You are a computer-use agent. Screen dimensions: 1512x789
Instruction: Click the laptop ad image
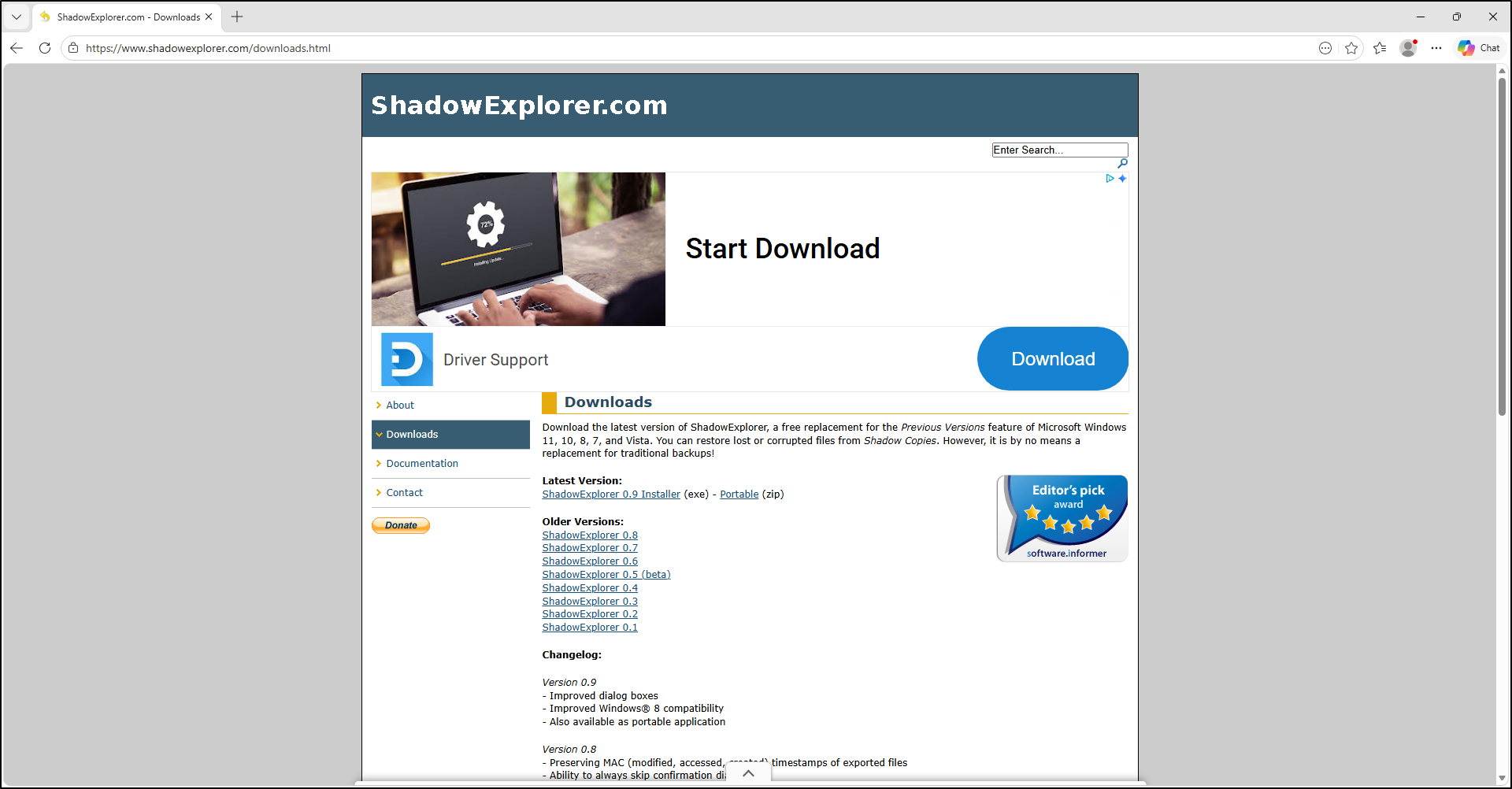click(x=518, y=249)
